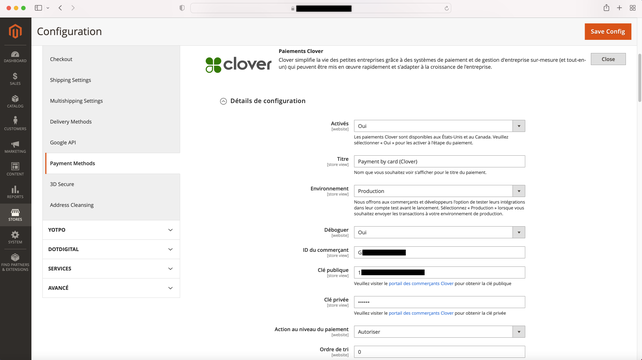
Task: Show Safari tab overview
Action: pyautogui.click(x=633, y=8)
